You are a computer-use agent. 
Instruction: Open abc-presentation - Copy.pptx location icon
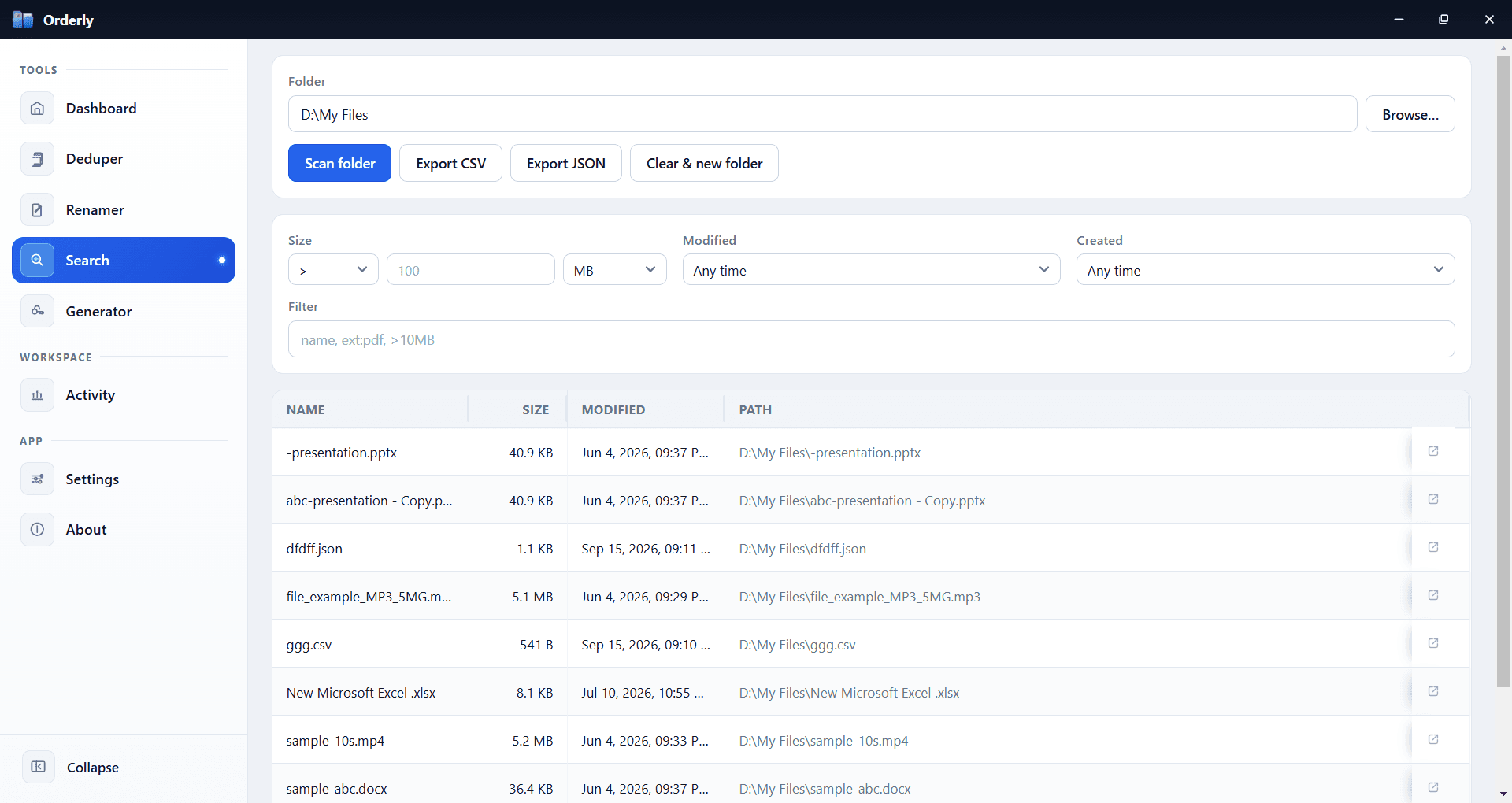[1433, 499]
